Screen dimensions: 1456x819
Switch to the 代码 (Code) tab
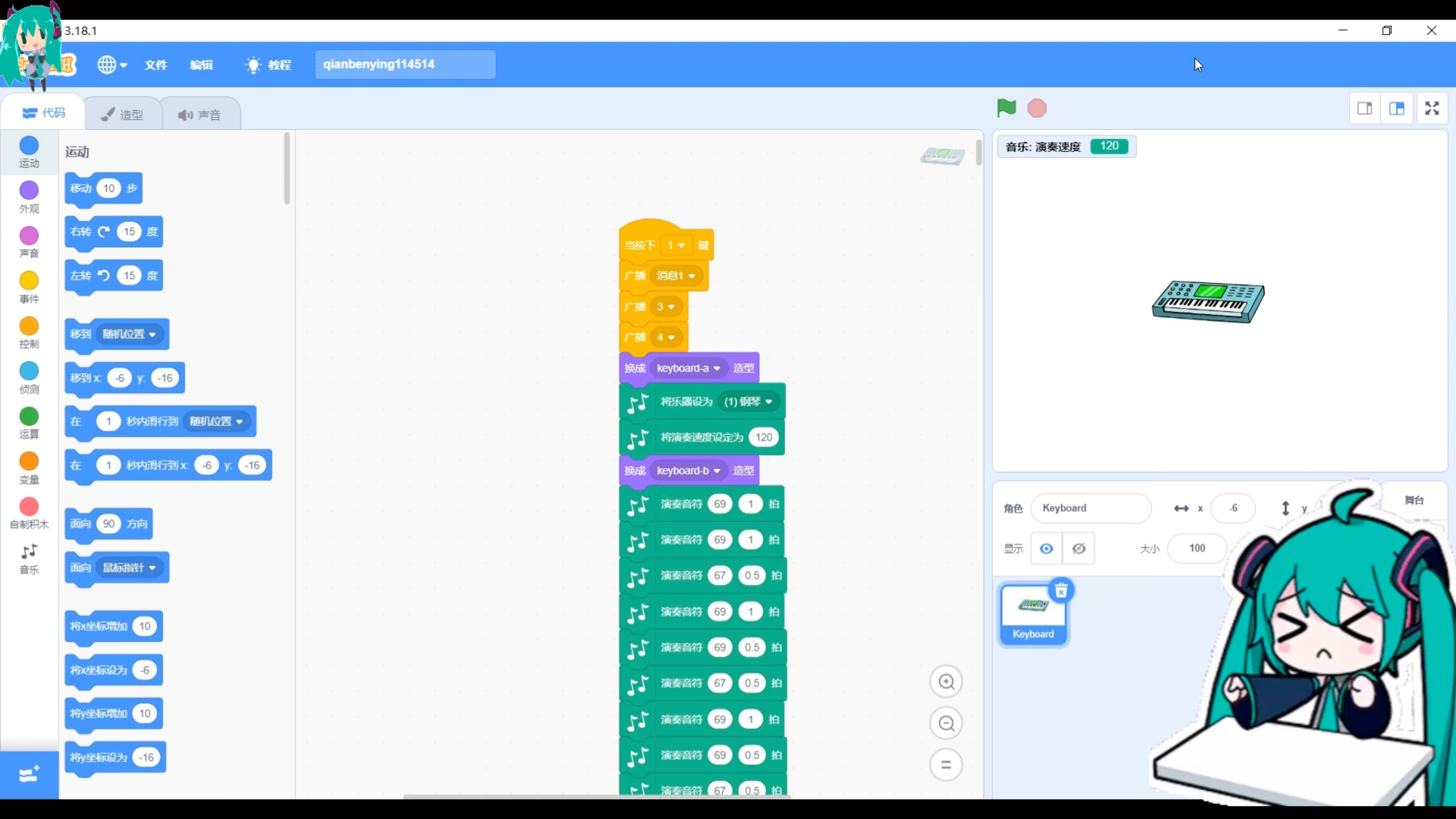tap(44, 113)
